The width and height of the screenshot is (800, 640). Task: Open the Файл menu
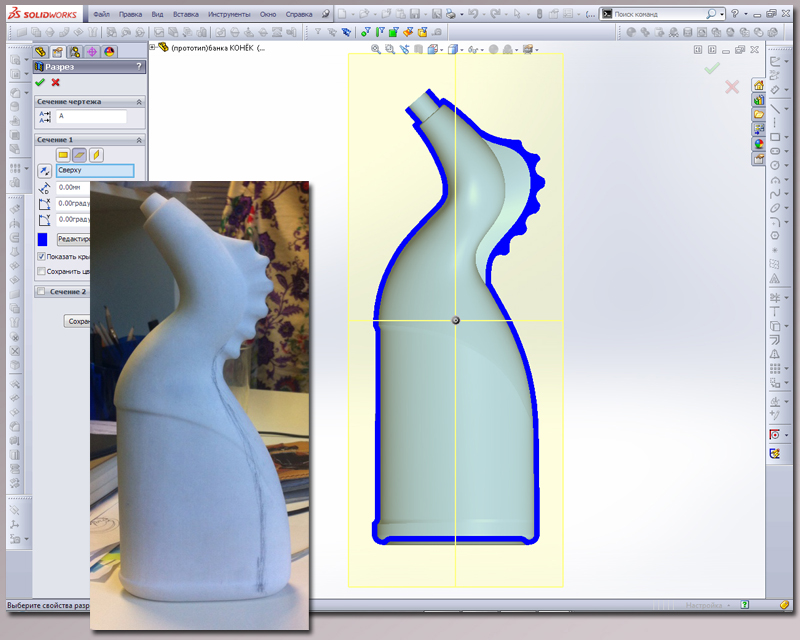pyautogui.click(x=102, y=14)
